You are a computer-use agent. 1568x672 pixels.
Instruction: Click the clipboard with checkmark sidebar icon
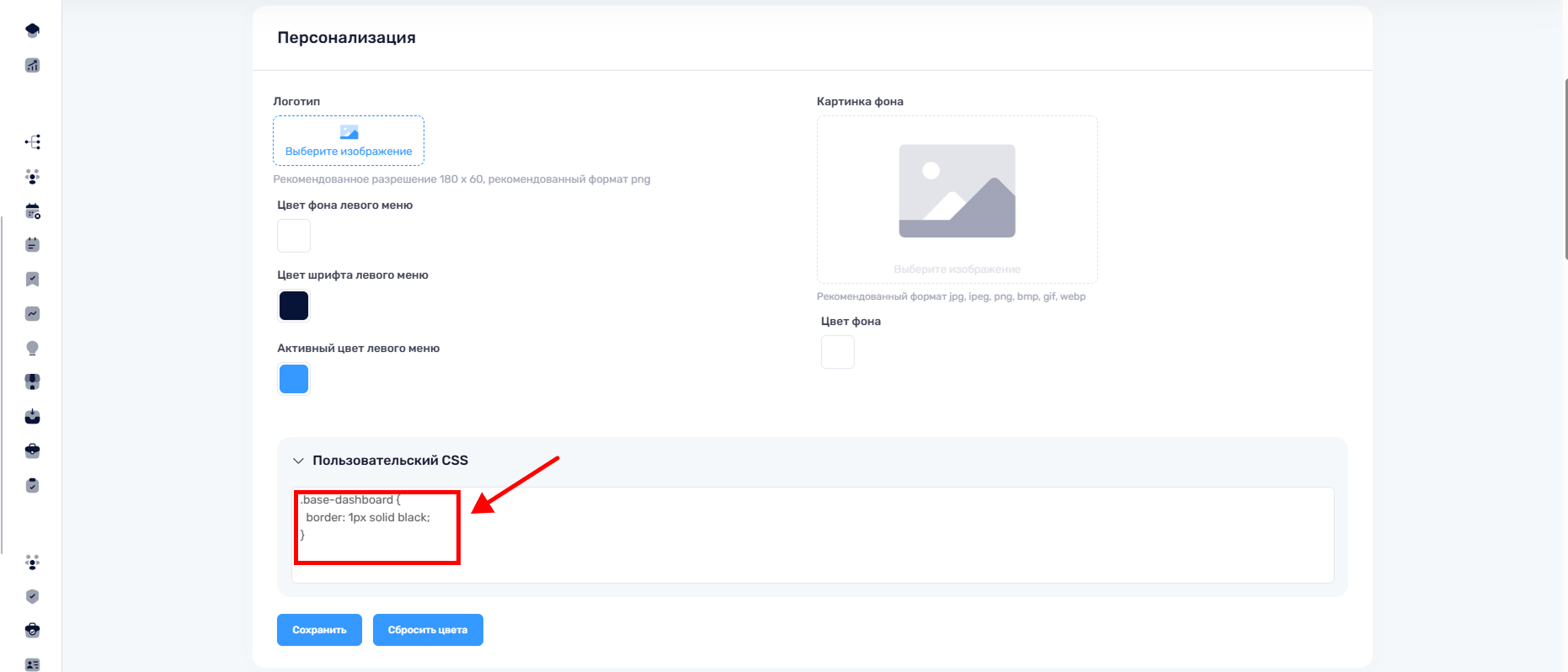click(32, 486)
